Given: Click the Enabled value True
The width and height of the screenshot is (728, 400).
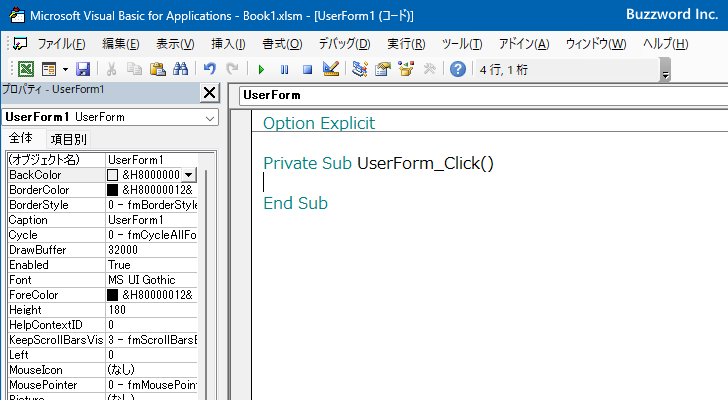Looking at the screenshot, I should point(119,265).
